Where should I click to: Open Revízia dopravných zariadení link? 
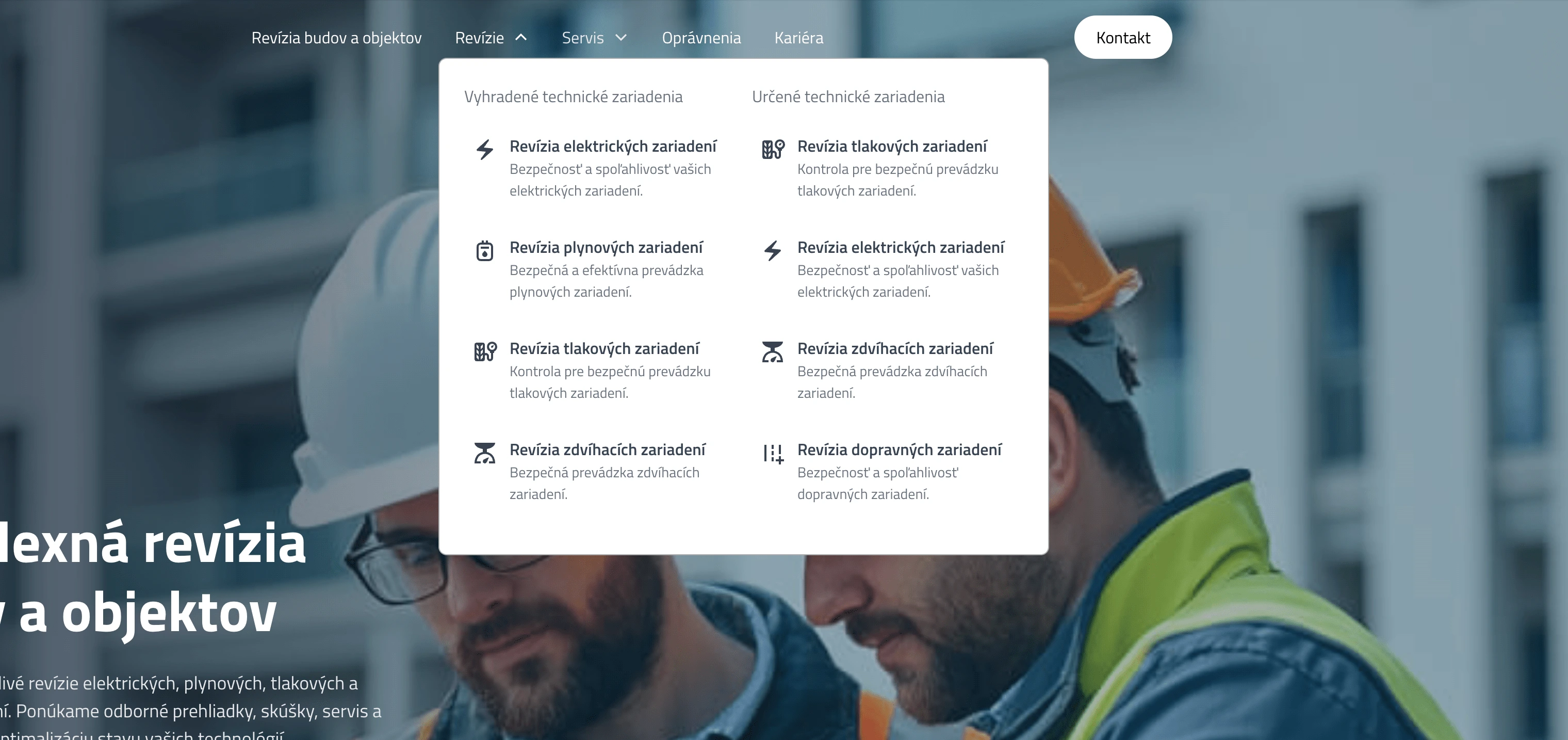900,449
